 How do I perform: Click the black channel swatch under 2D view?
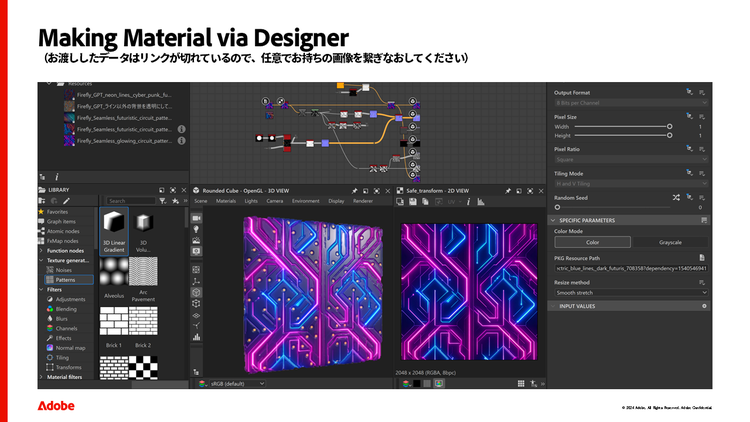point(417,383)
